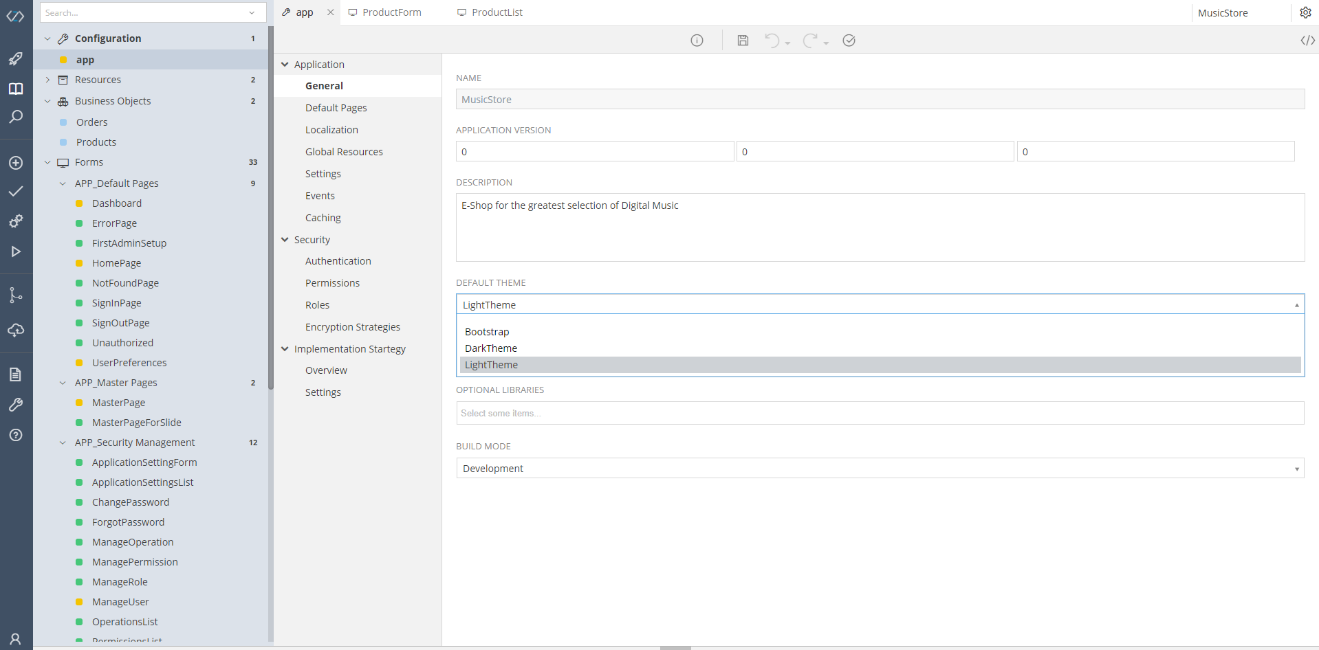Collapse the Forms group in the explorer
The height and width of the screenshot is (650, 1319).
(47, 162)
